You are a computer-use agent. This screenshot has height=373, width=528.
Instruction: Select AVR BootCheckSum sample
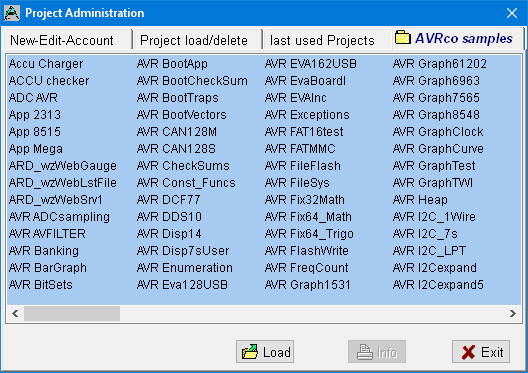pos(192,81)
